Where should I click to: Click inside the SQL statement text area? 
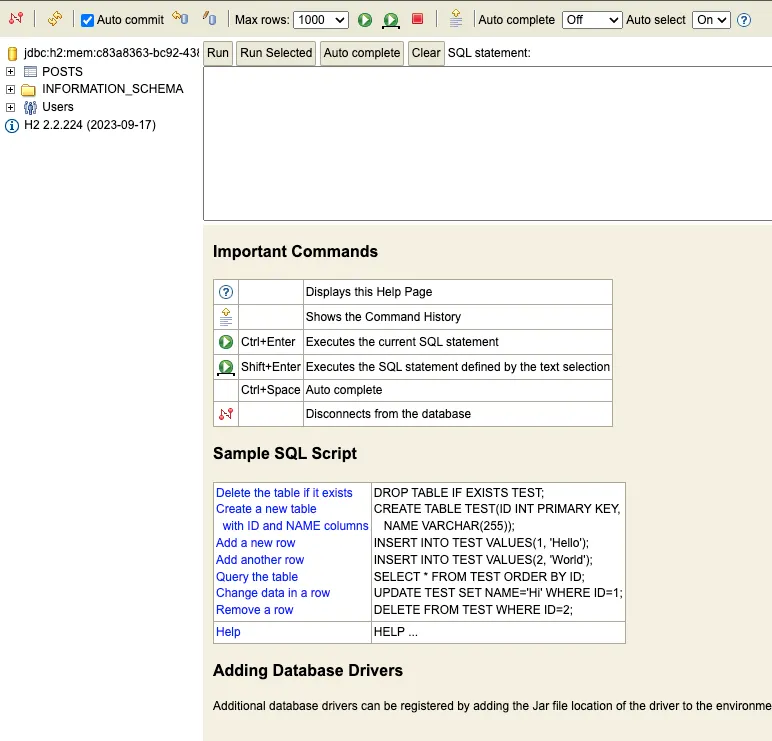pyautogui.click(x=487, y=143)
